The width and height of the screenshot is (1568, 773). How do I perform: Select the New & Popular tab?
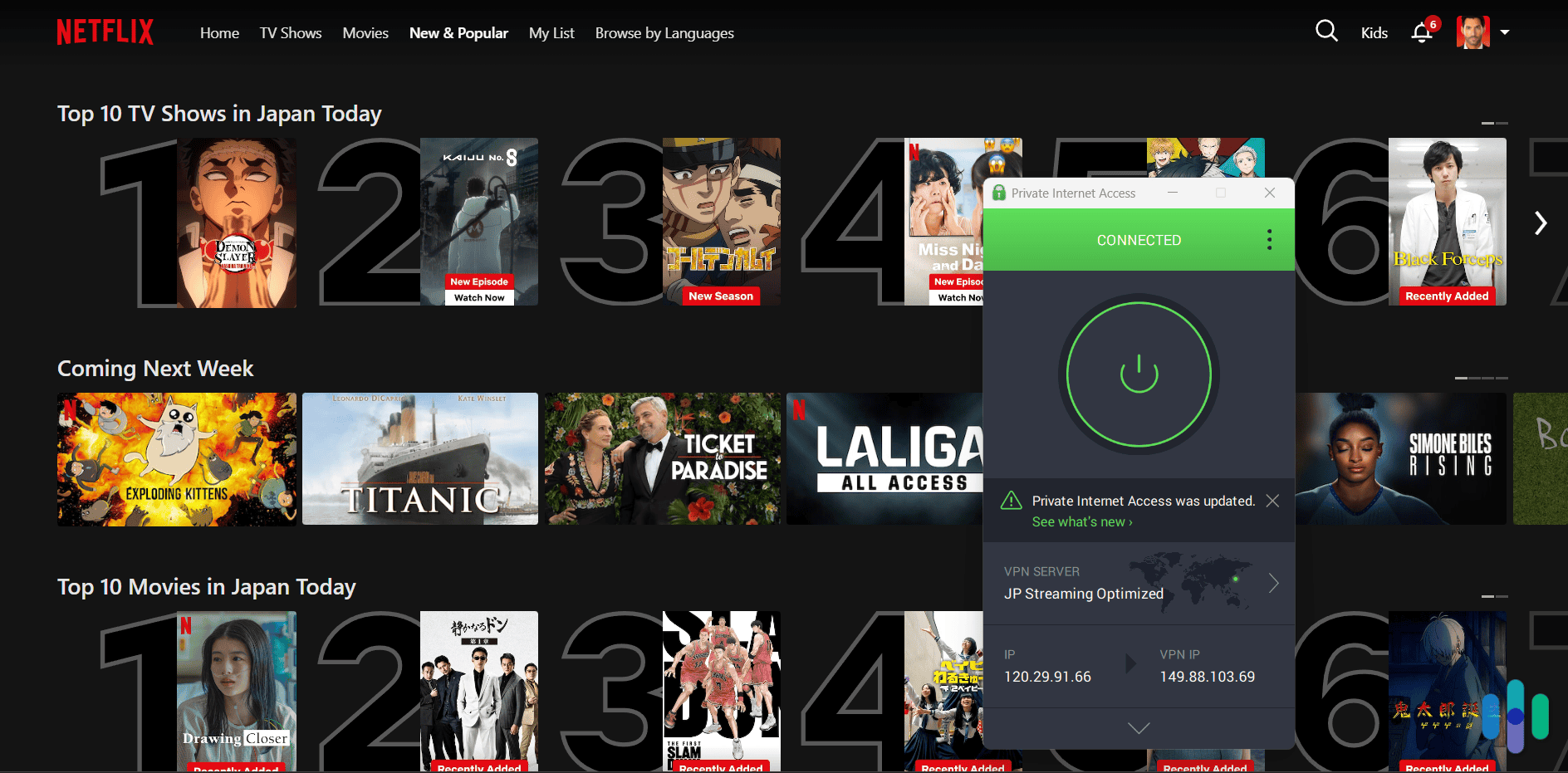458,33
